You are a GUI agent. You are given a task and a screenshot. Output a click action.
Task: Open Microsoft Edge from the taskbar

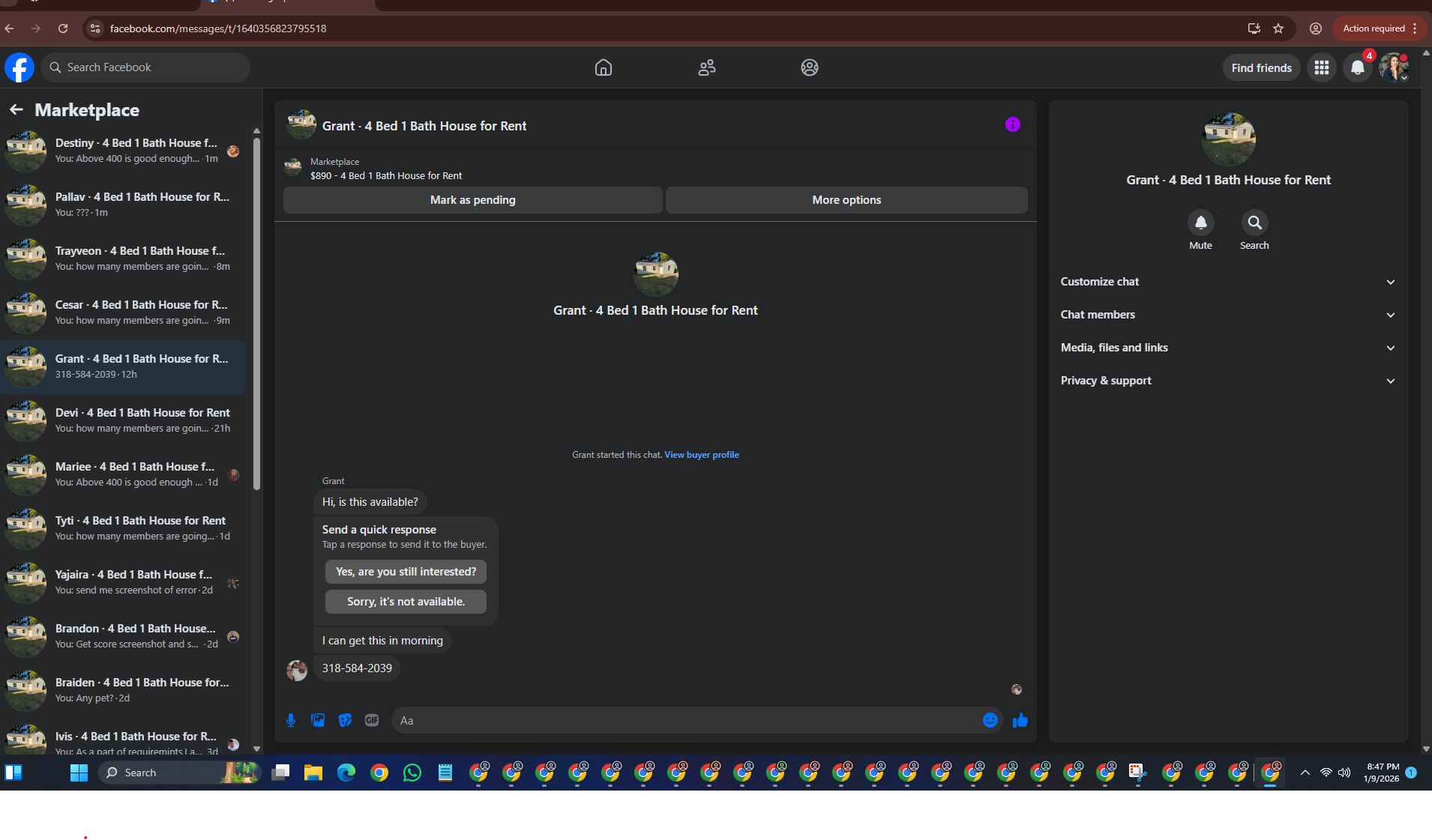click(x=346, y=773)
